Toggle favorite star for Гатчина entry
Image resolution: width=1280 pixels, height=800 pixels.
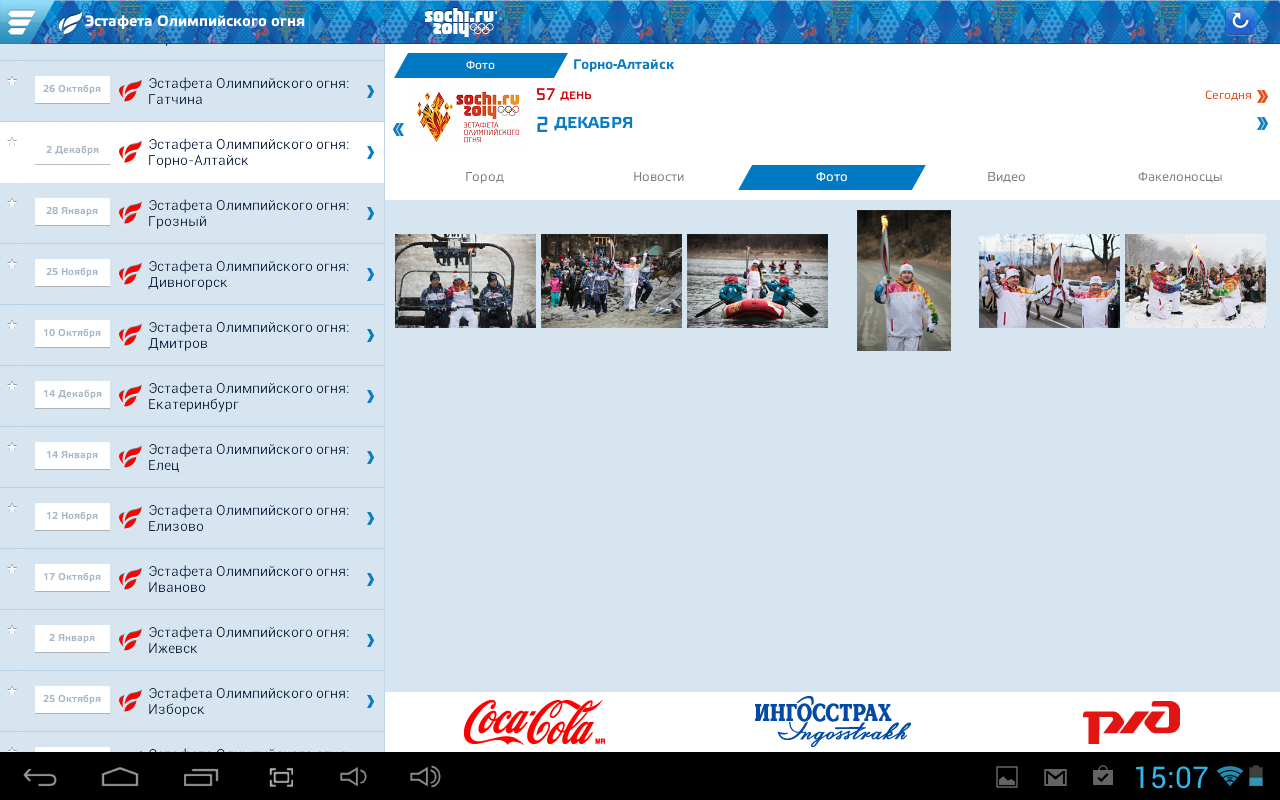(12, 80)
